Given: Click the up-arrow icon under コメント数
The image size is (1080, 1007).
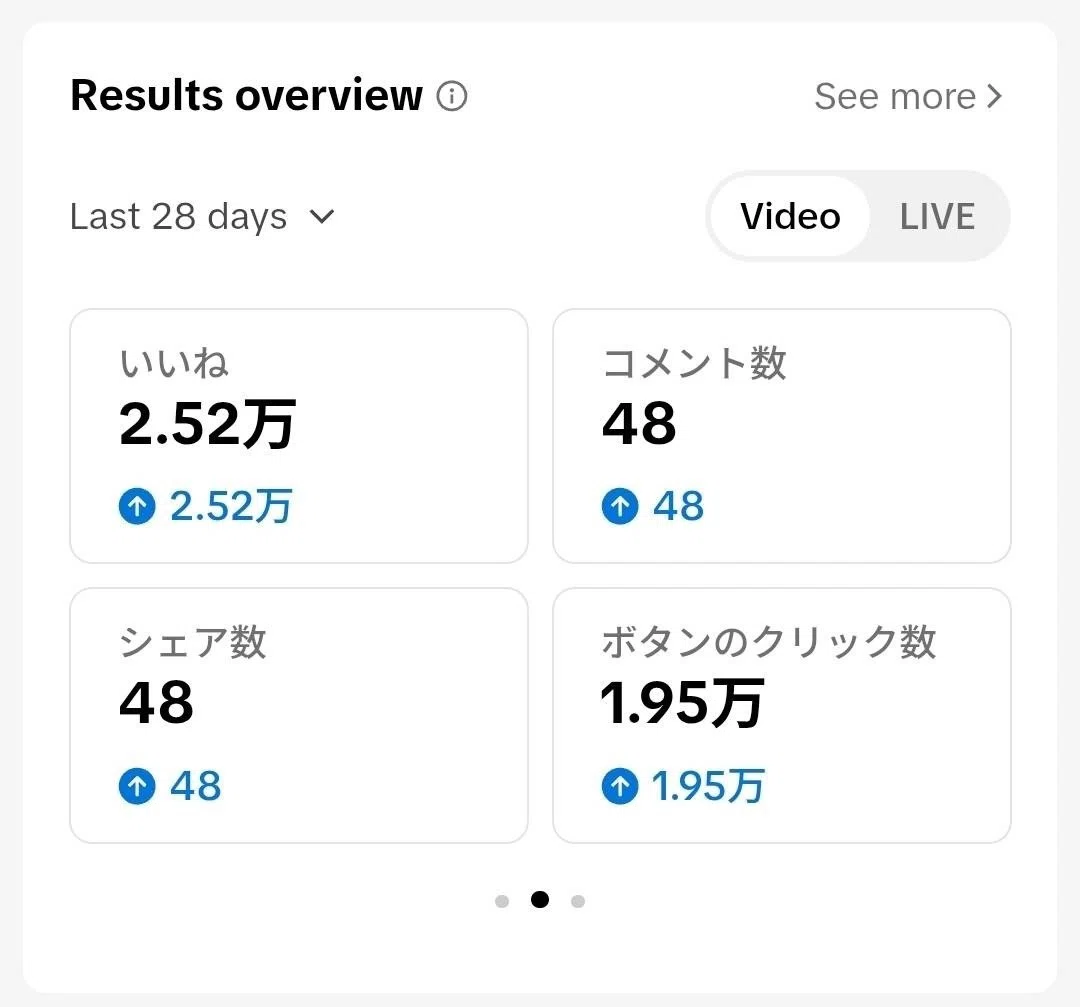Looking at the screenshot, I should click(x=620, y=506).
